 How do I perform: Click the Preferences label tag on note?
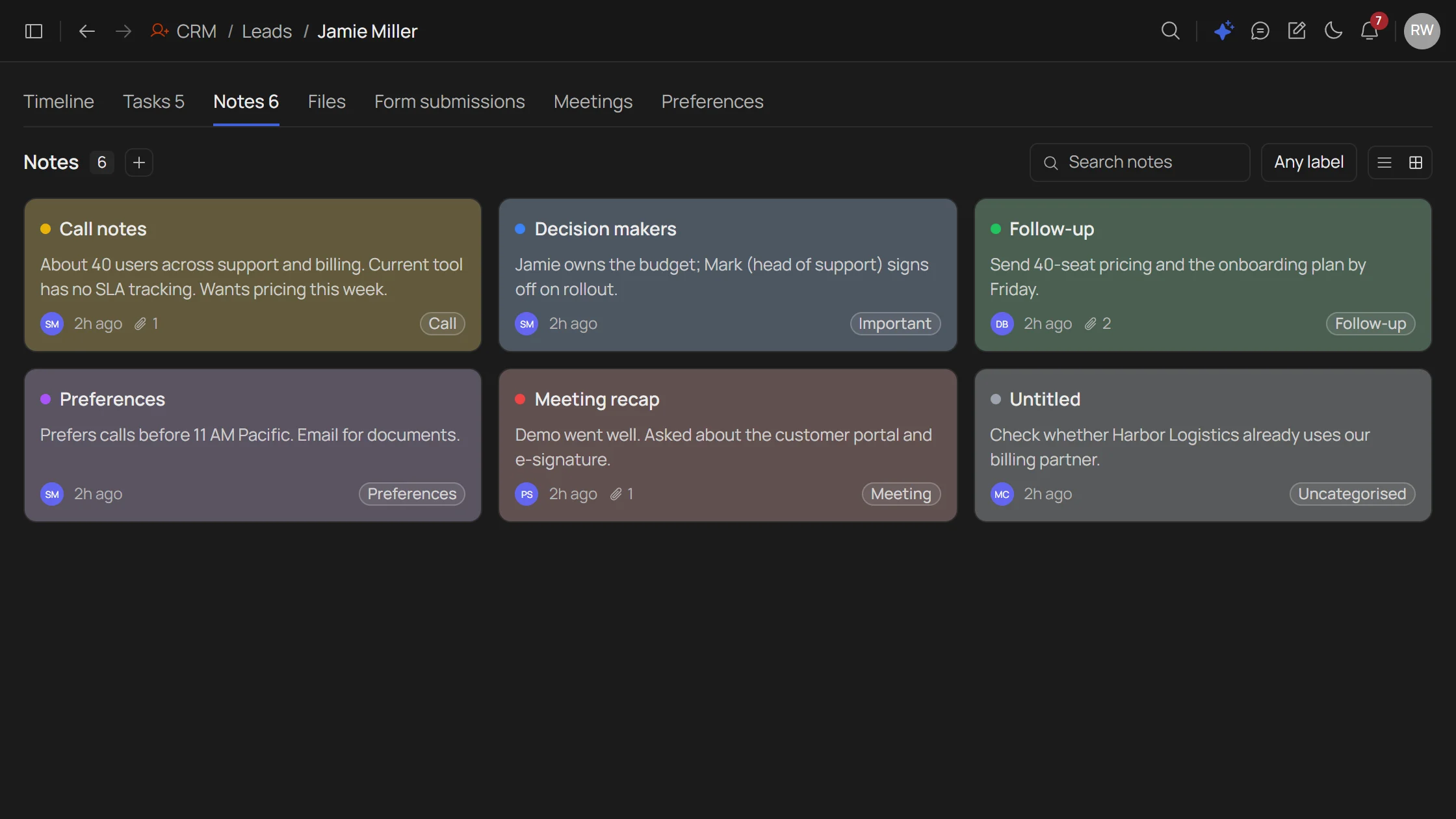point(412,494)
